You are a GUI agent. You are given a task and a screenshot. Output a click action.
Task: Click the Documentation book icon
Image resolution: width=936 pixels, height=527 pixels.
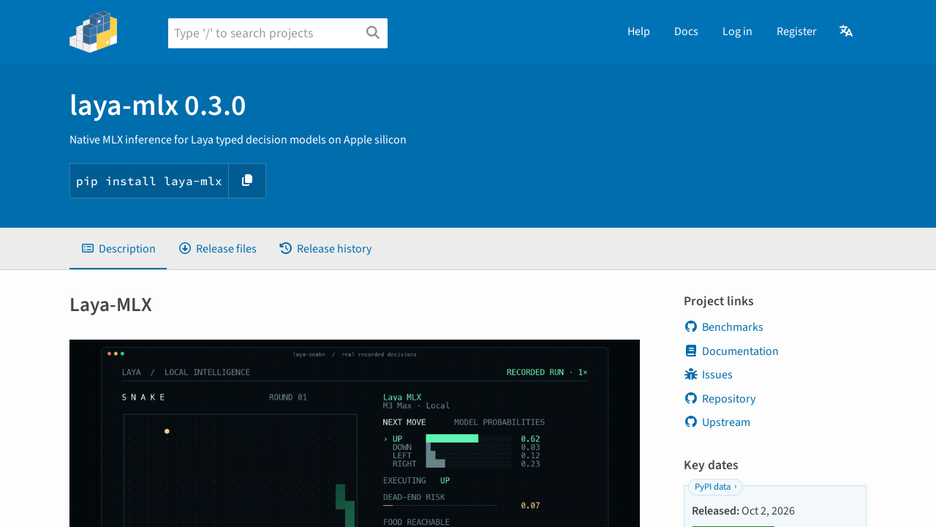coord(691,351)
